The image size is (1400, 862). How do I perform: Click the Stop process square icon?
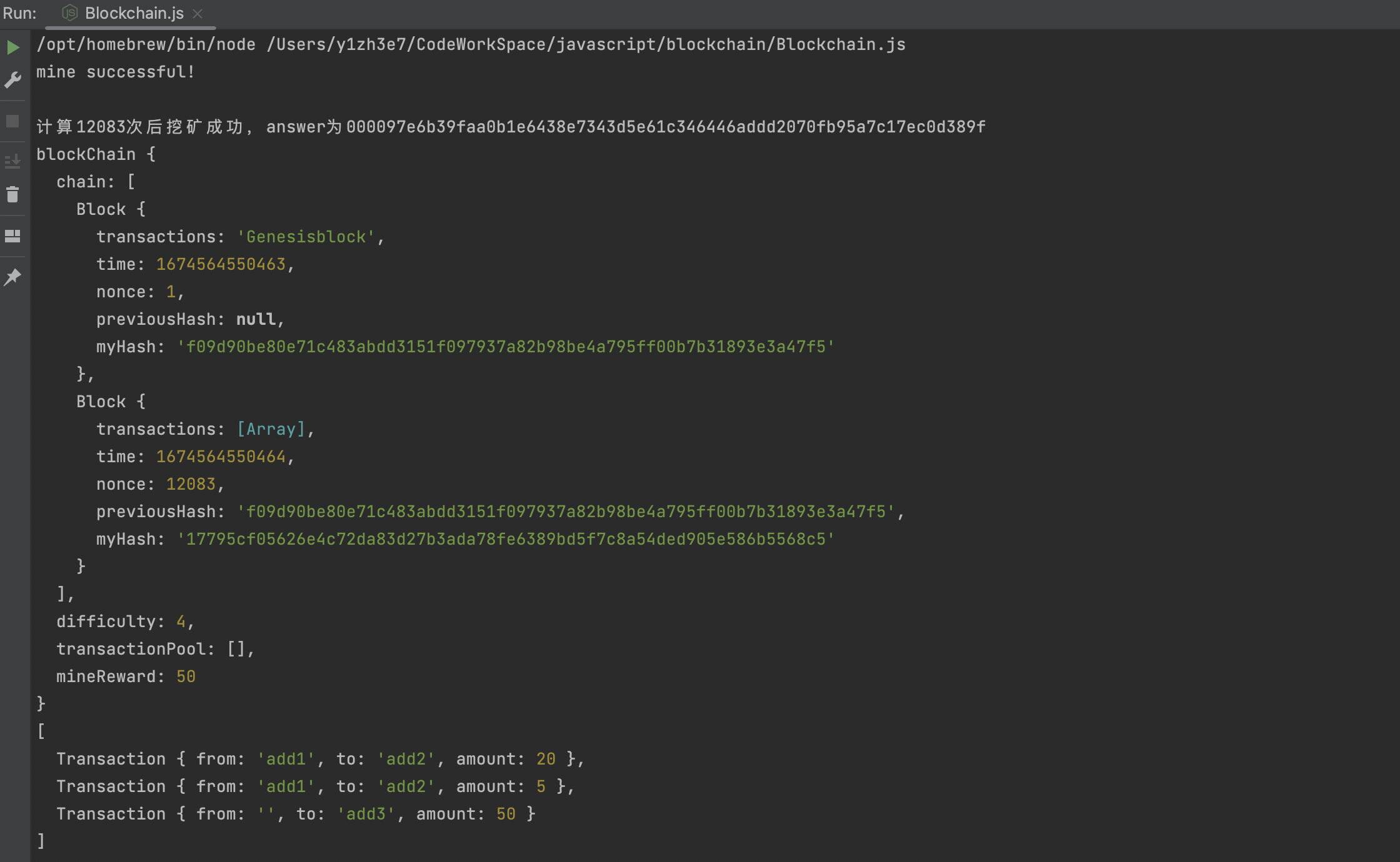[12, 121]
